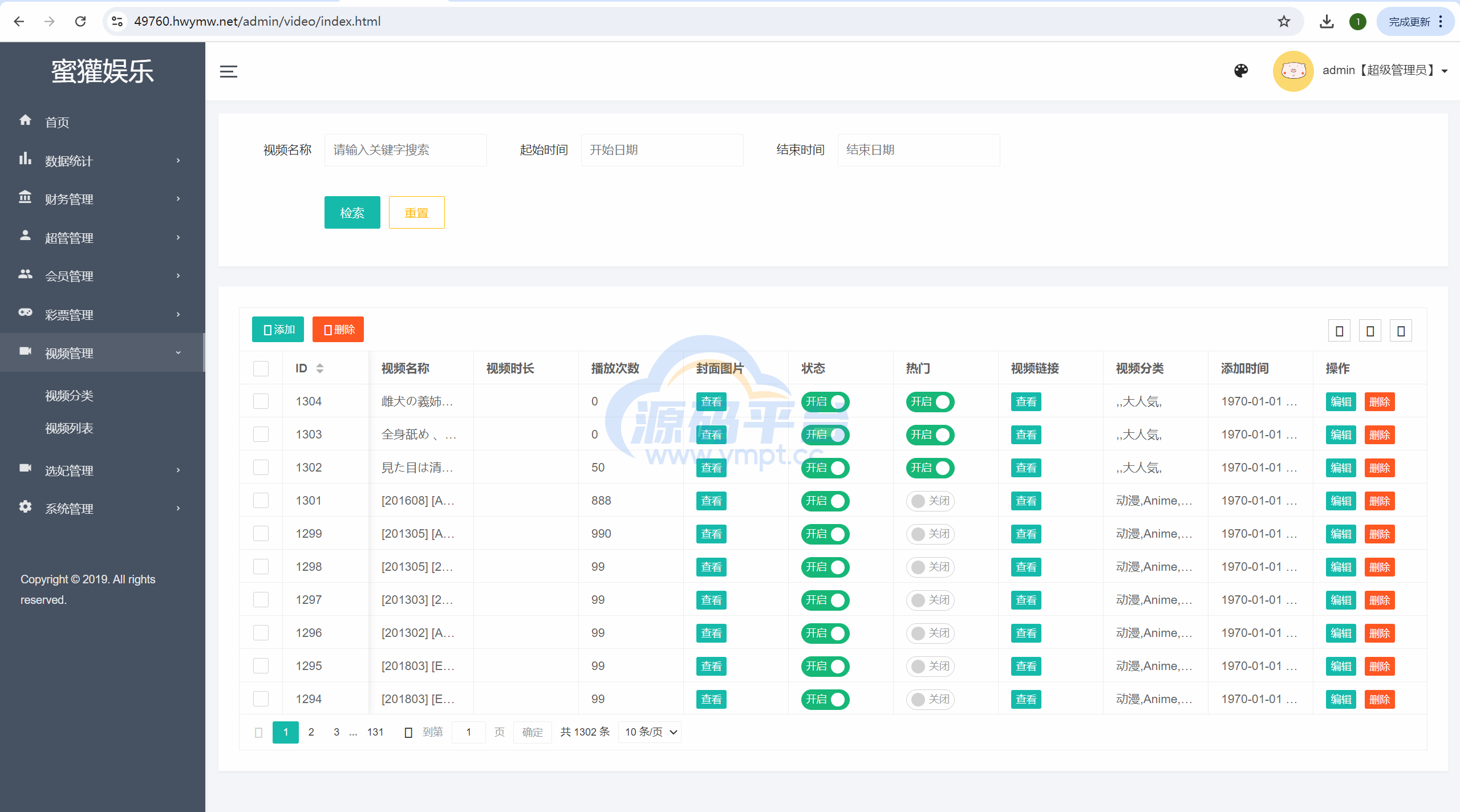Click 编辑 for video ID 1302

coord(1341,468)
